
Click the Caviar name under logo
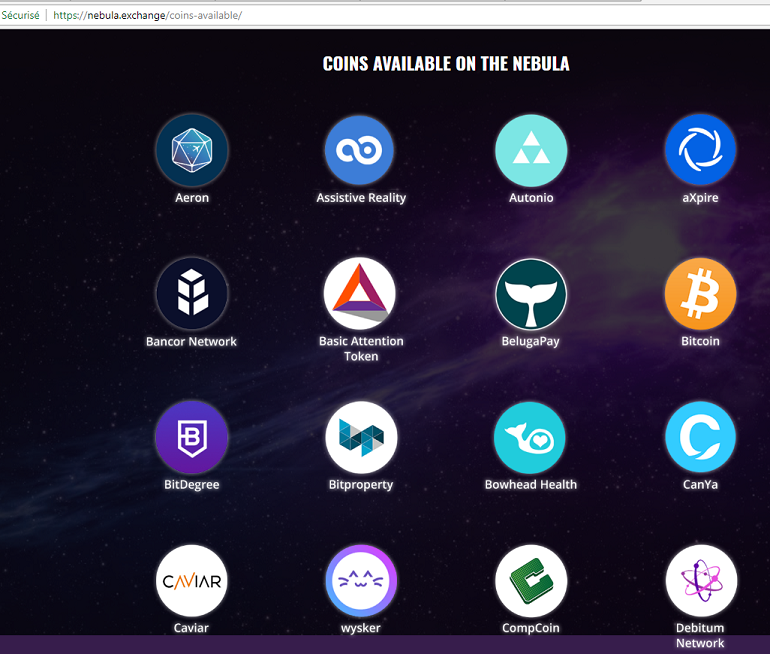tap(191, 628)
